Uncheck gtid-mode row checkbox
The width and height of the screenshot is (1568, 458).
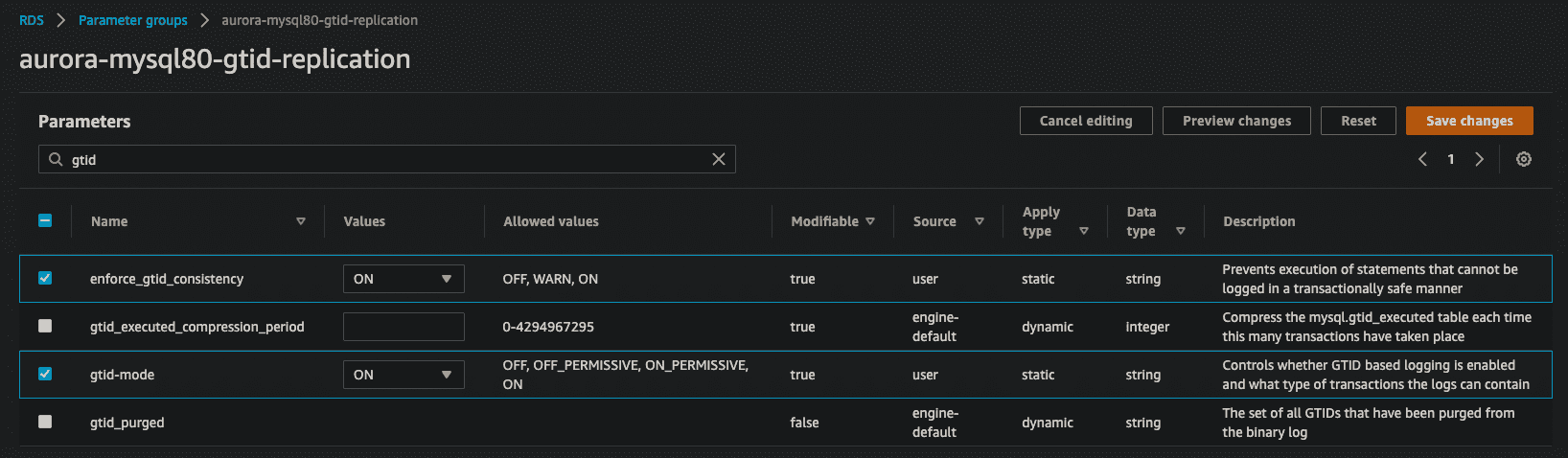click(x=45, y=374)
